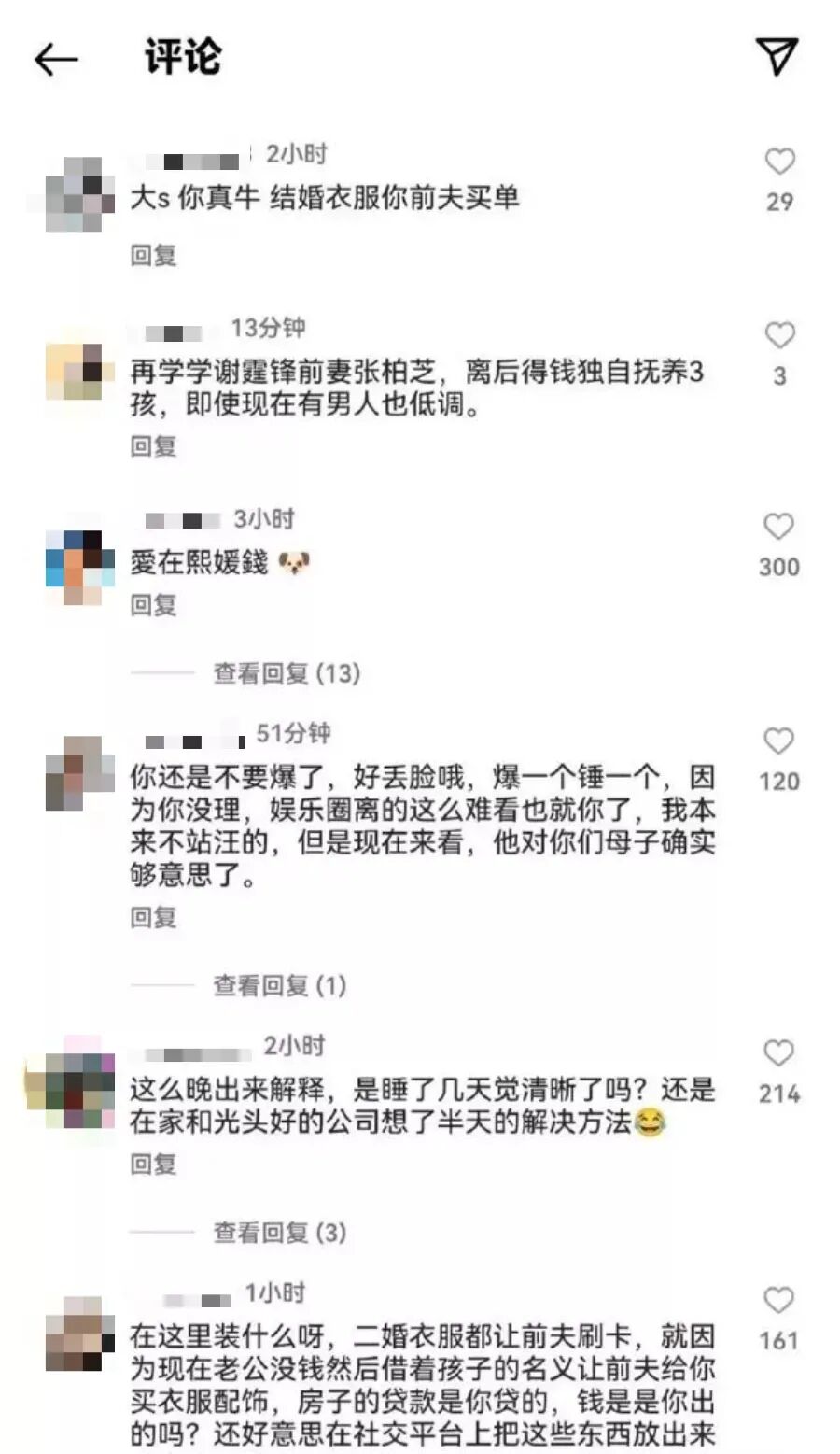Reply to the 你还是不要爆了 comment
This screenshot has width=840, height=1454.
pyautogui.click(x=153, y=917)
